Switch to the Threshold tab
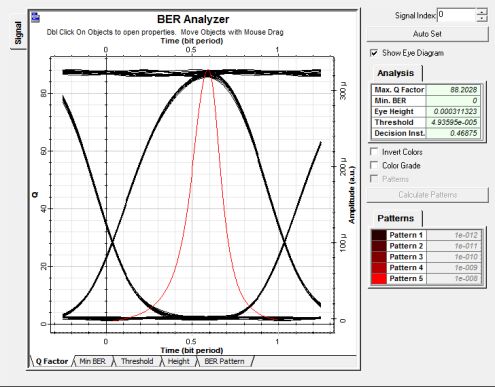The image size is (495, 387). (x=137, y=361)
